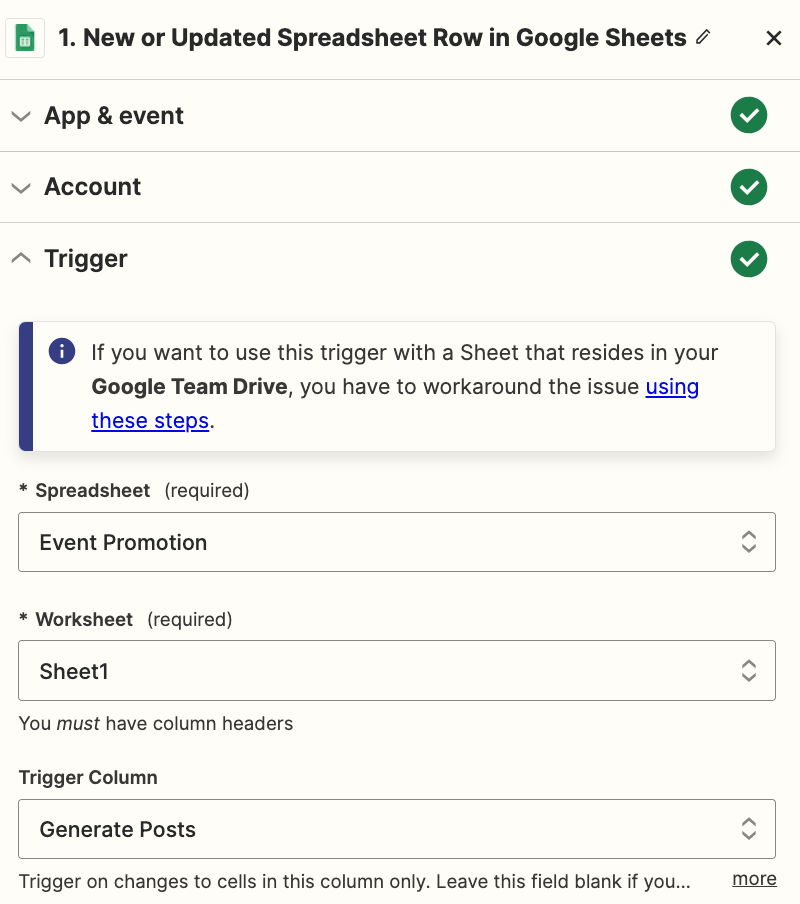The height and width of the screenshot is (904, 800).
Task: Click the Spreadsheet dropdown arrows icon
Action: pos(748,542)
